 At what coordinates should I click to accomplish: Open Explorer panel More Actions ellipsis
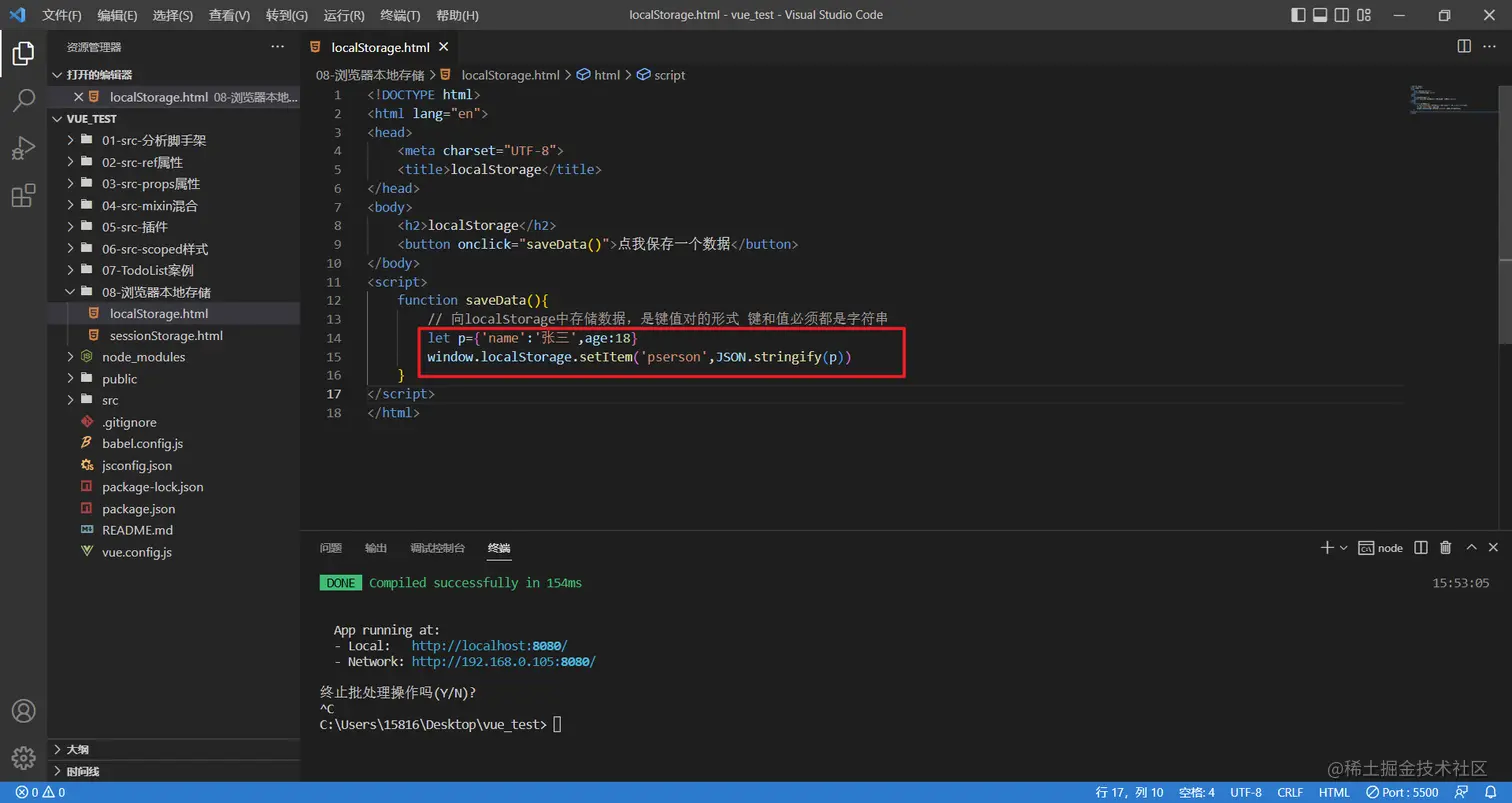click(277, 47)
